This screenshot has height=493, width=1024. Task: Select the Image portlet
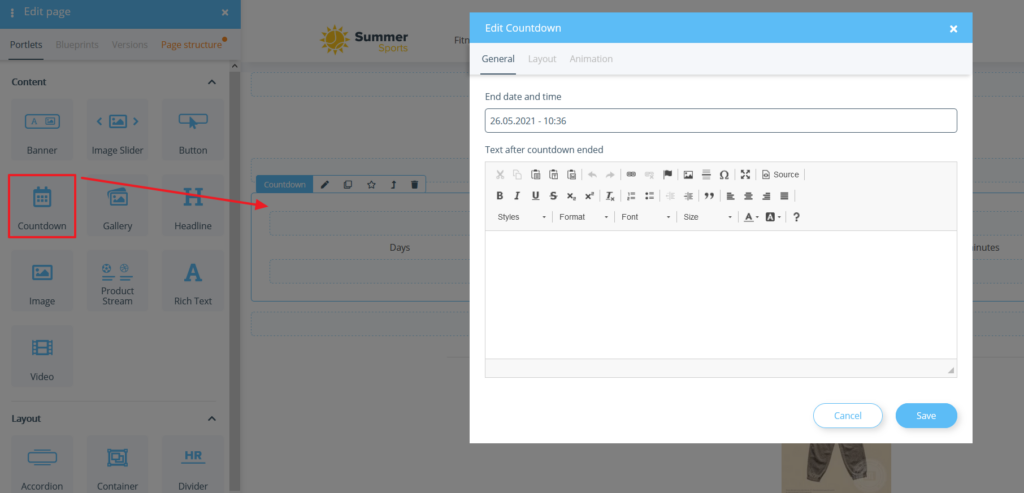pyautogui.click(x=42, y=281)
